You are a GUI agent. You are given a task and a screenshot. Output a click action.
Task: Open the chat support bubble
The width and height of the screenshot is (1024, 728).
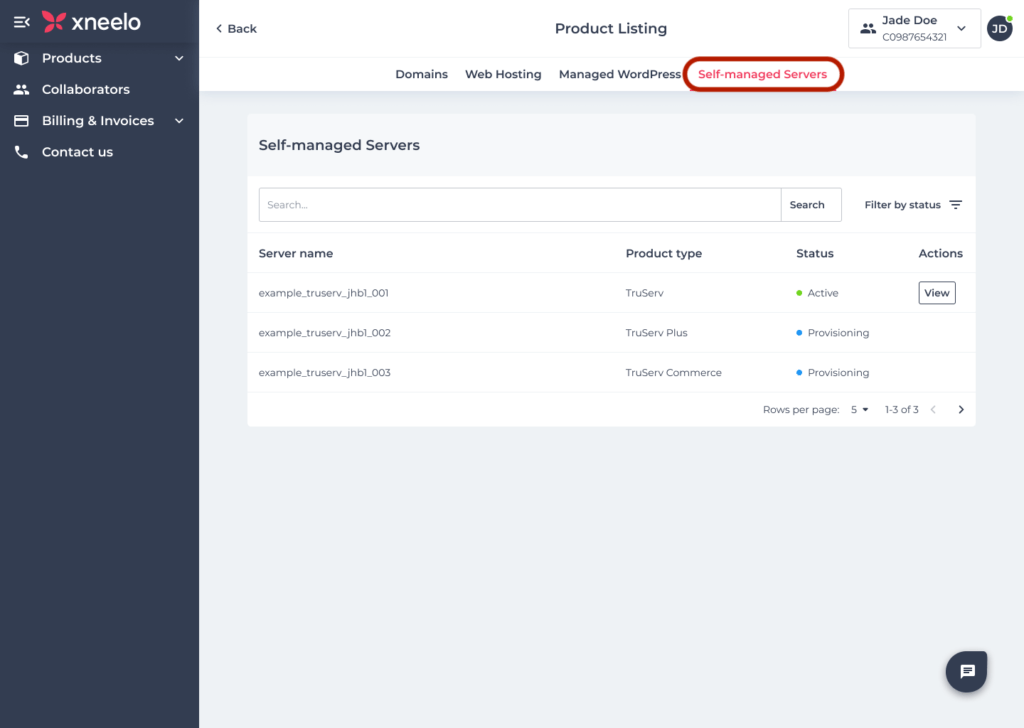tap(965, 671)
